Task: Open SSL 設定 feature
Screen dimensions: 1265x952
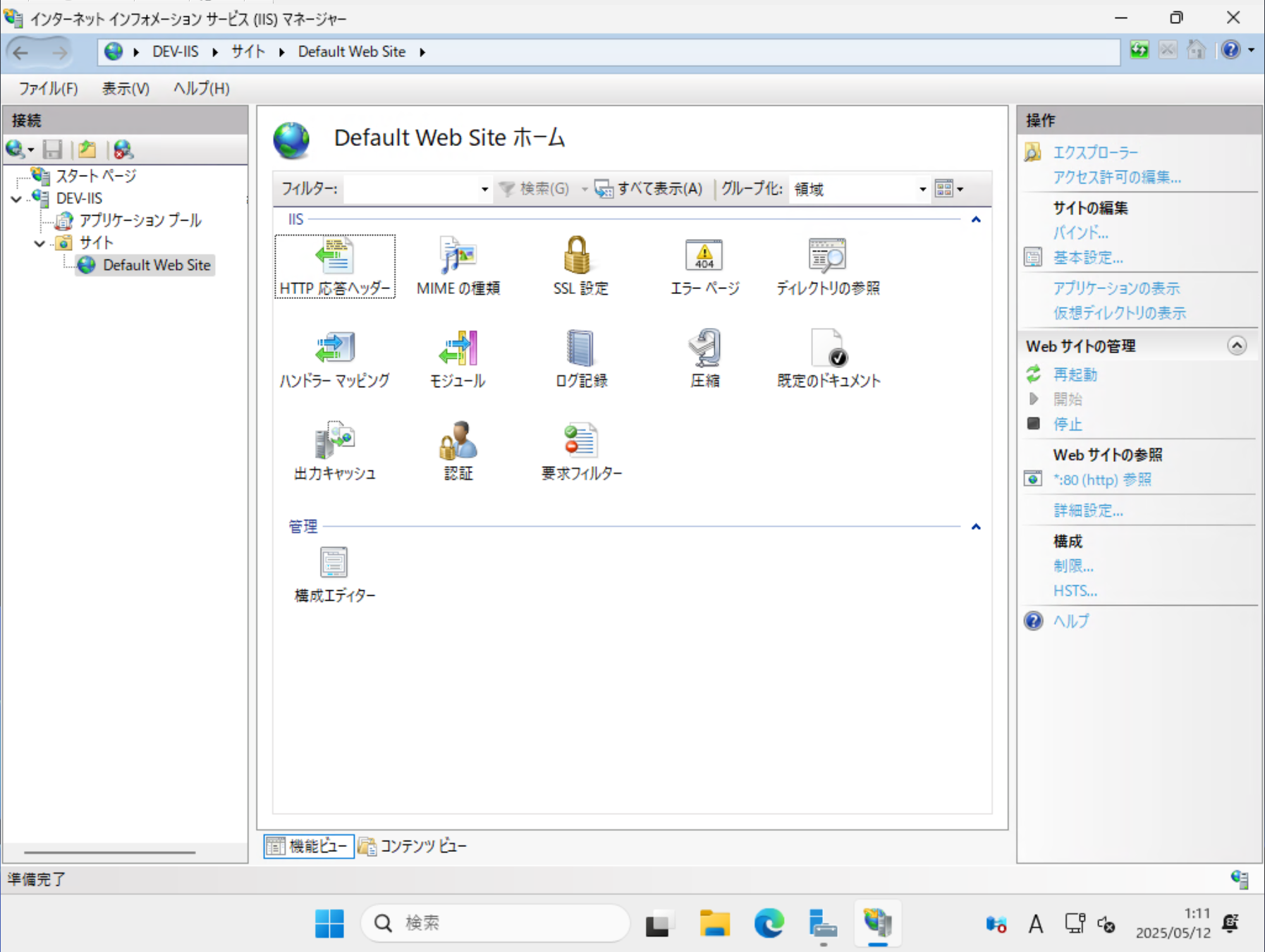Action: click(x=580, y=267)
